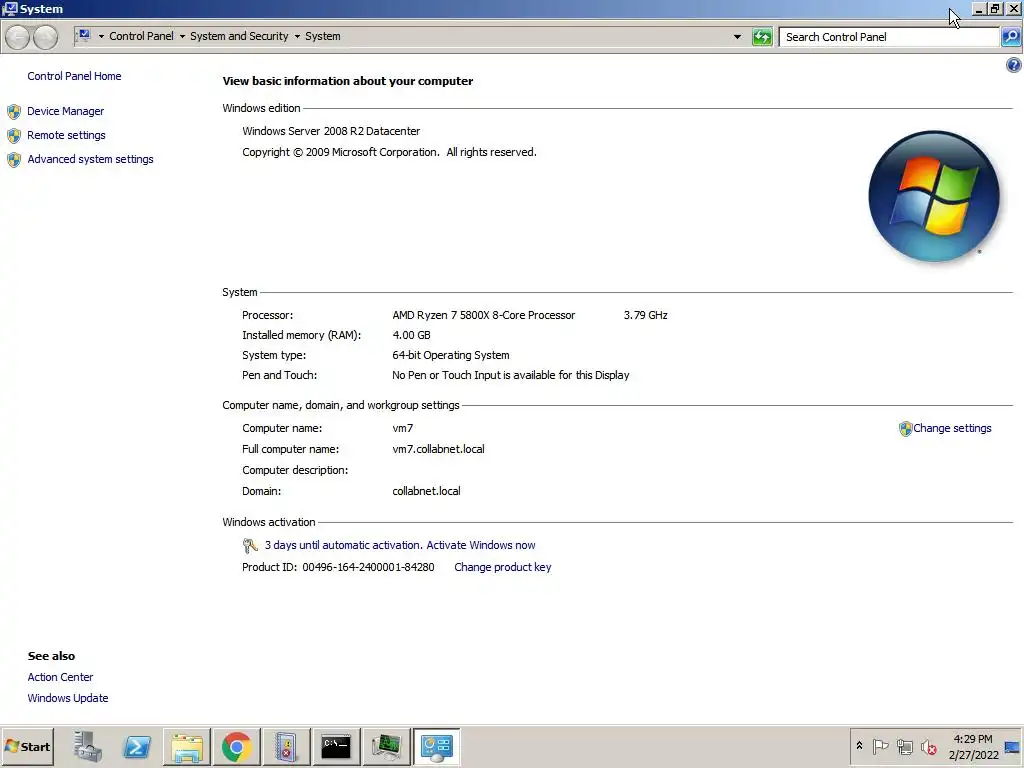Click the keys icon next to activation
1024x768 pixels.
pos(250,545)
